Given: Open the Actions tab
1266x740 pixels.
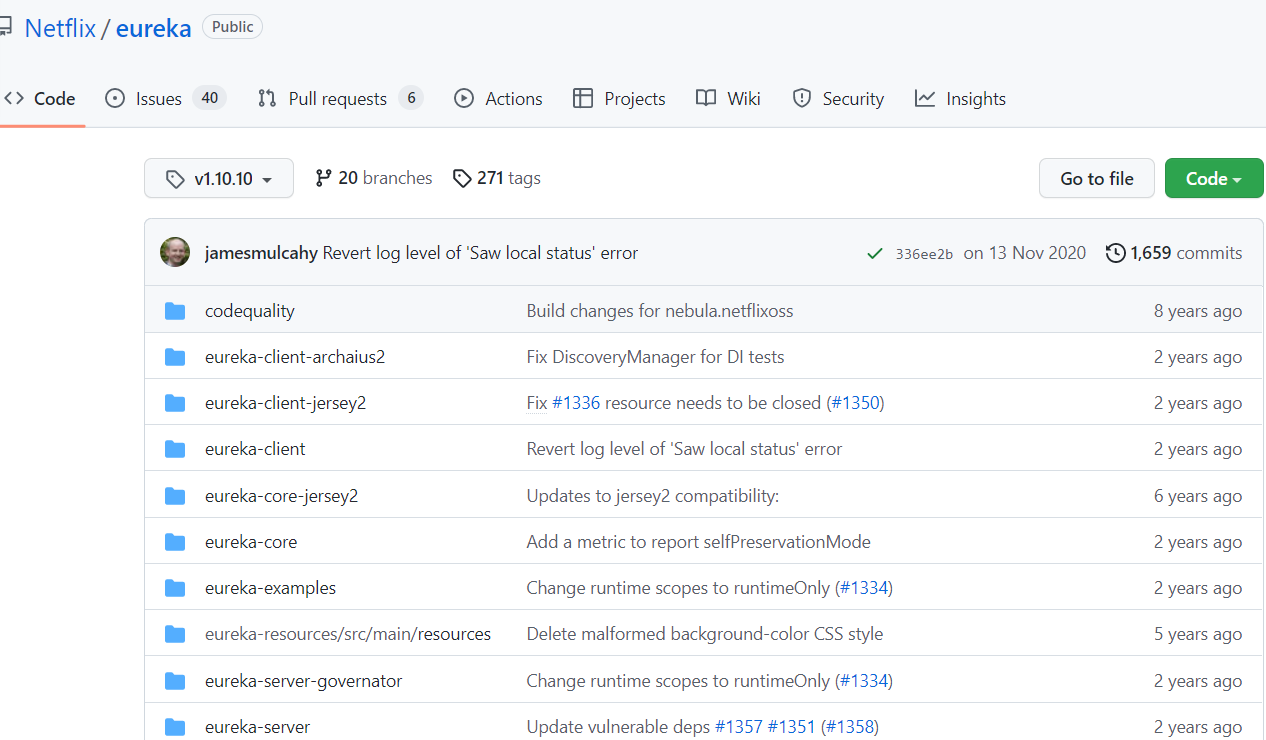Looking at the screenshot, I should 498,99.
